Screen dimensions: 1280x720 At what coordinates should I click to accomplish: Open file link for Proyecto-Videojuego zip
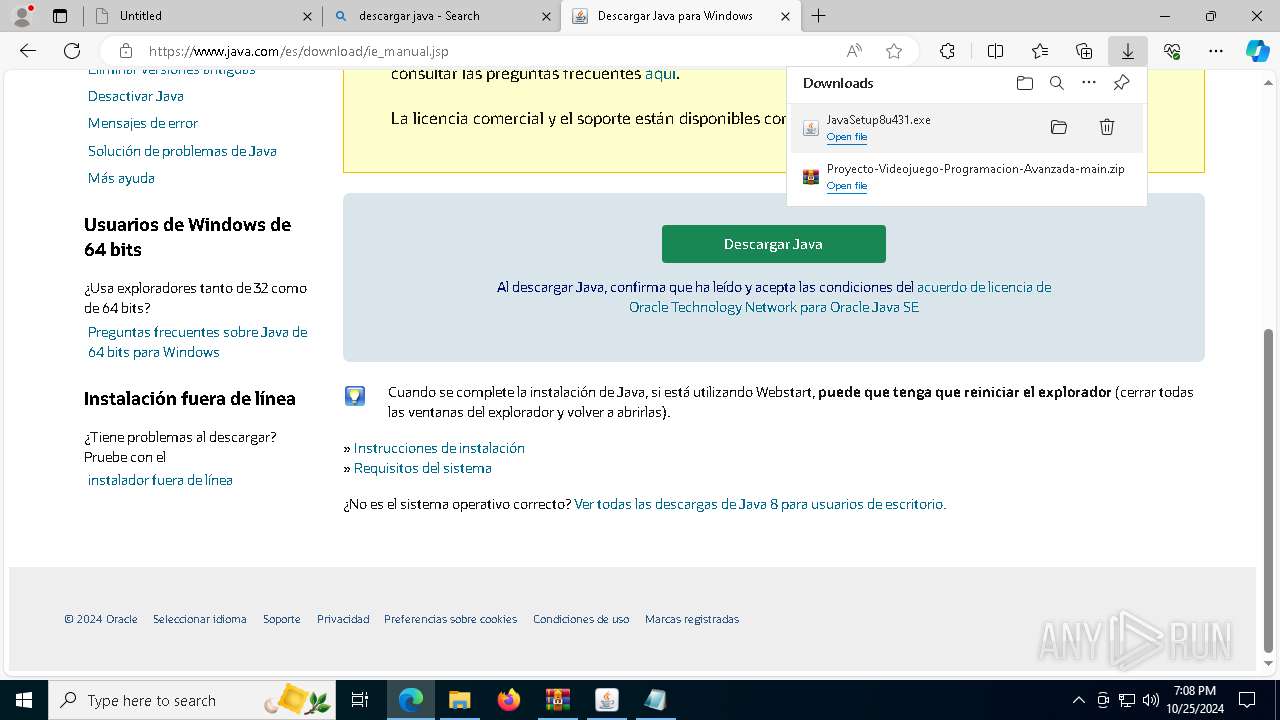[846, 186]
